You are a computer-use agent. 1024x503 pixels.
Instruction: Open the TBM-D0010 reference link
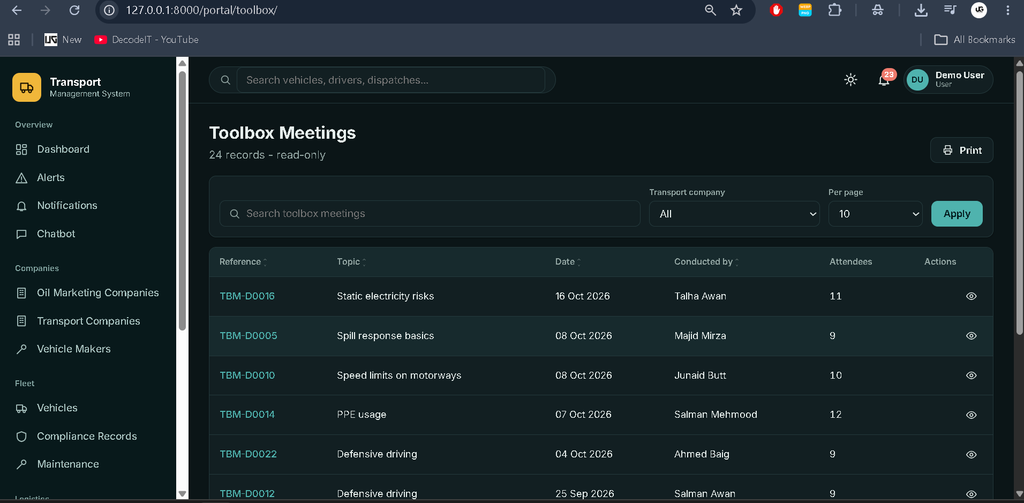[247, 376]
